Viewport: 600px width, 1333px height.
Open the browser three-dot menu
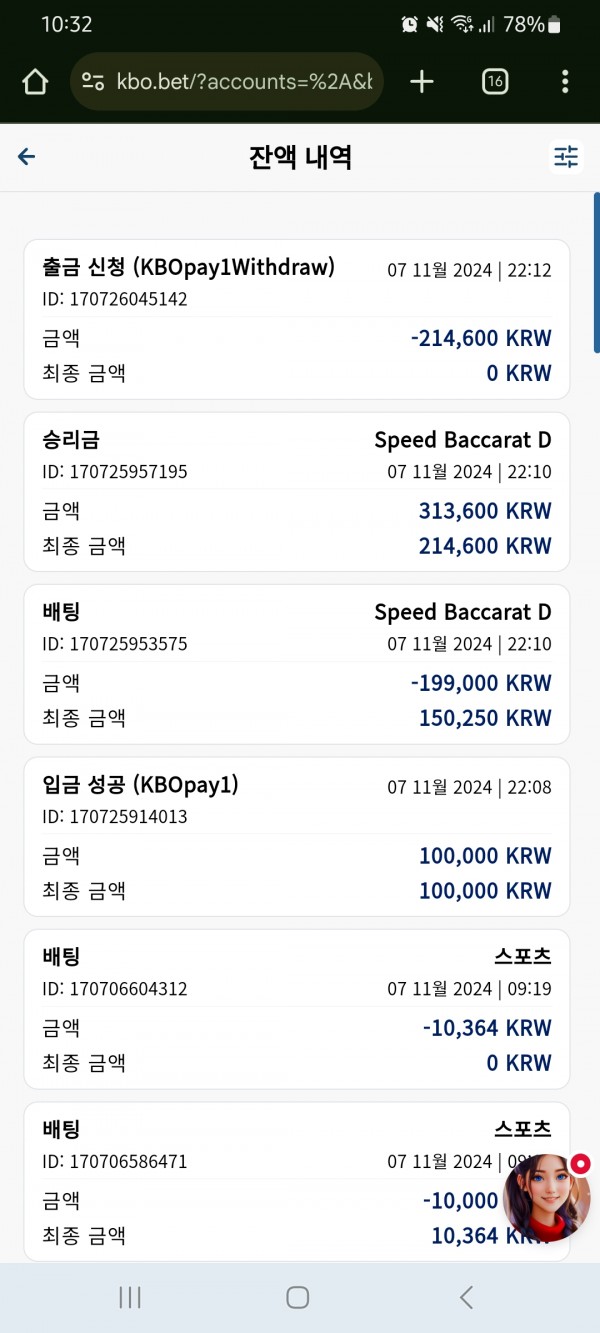[565, 82]
